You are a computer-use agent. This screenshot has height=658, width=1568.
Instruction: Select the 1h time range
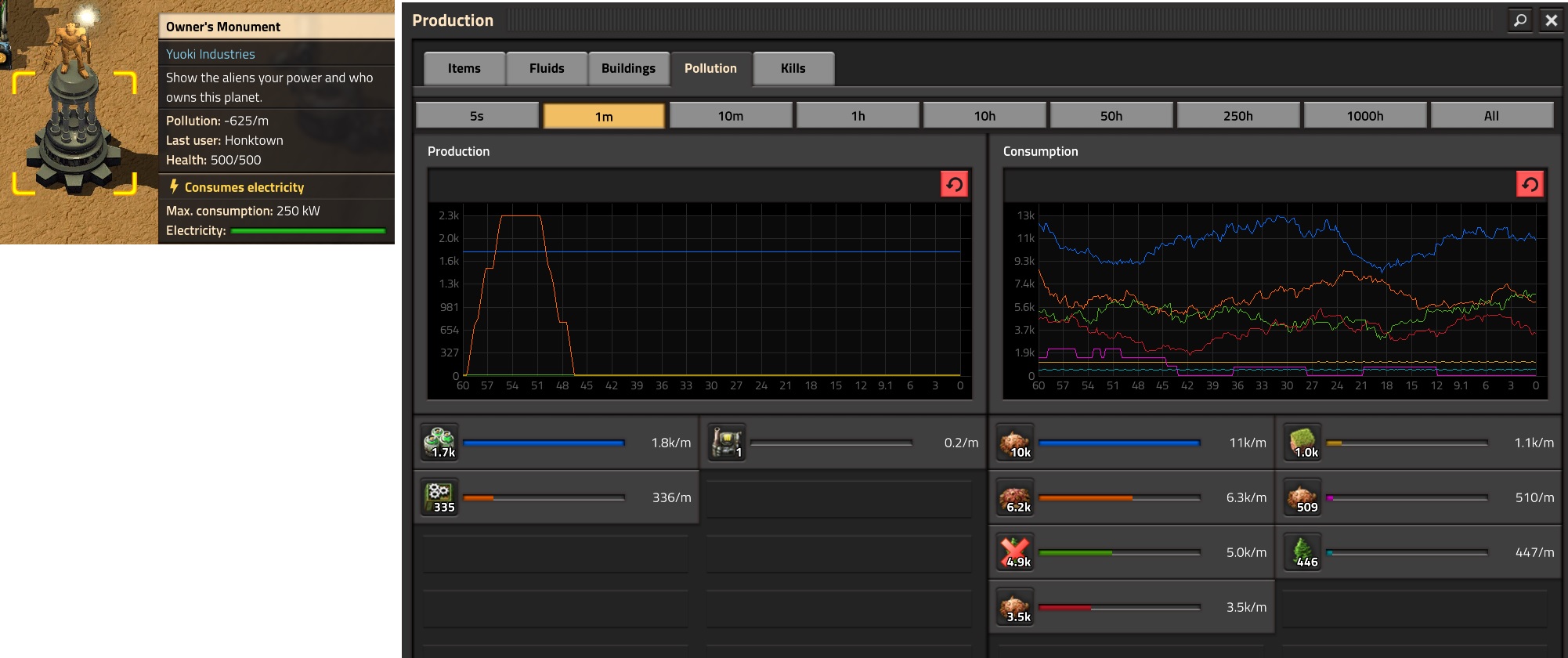858,116
